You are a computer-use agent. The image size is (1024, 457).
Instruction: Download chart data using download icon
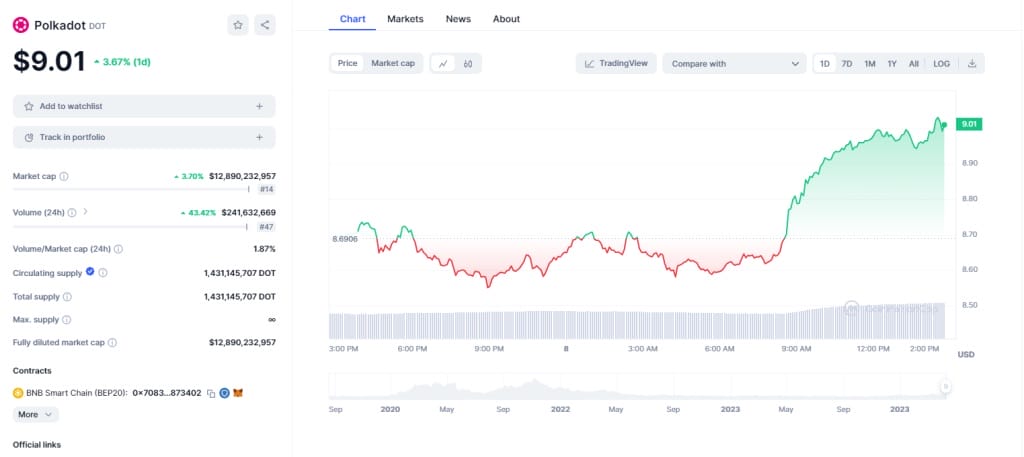[971, 64]
